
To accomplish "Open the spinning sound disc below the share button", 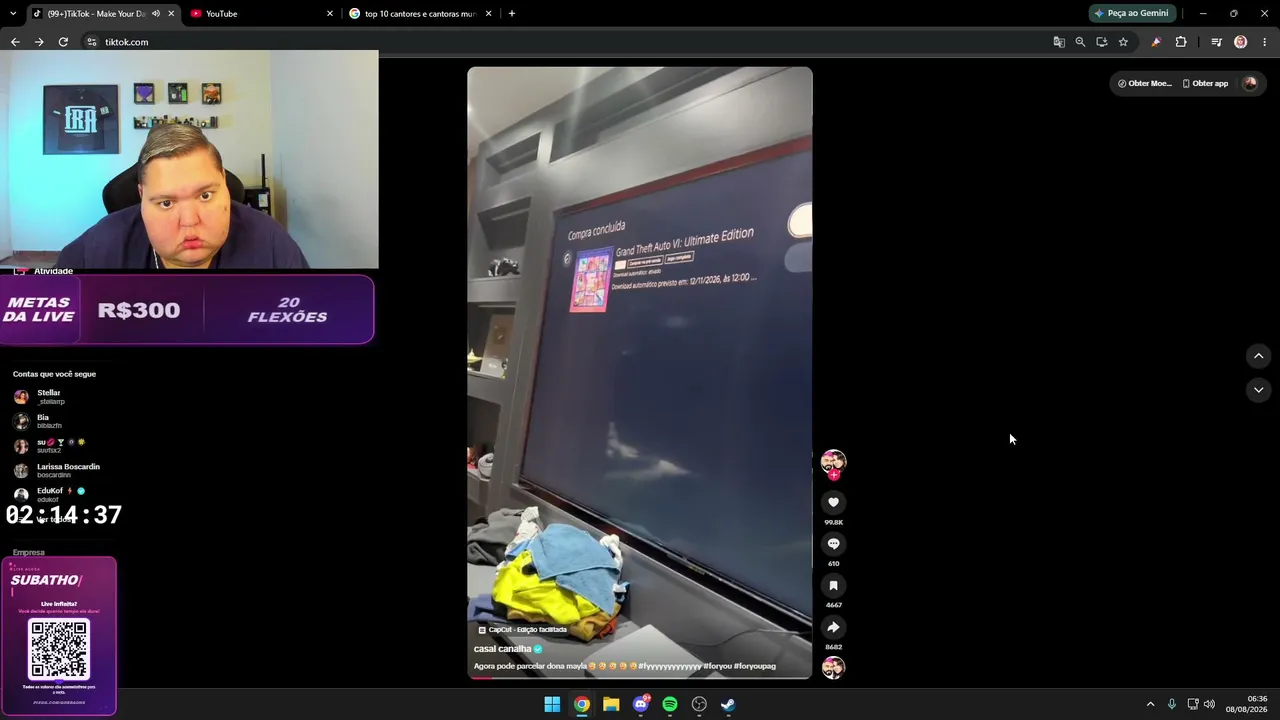I will [x=833, y=667].
